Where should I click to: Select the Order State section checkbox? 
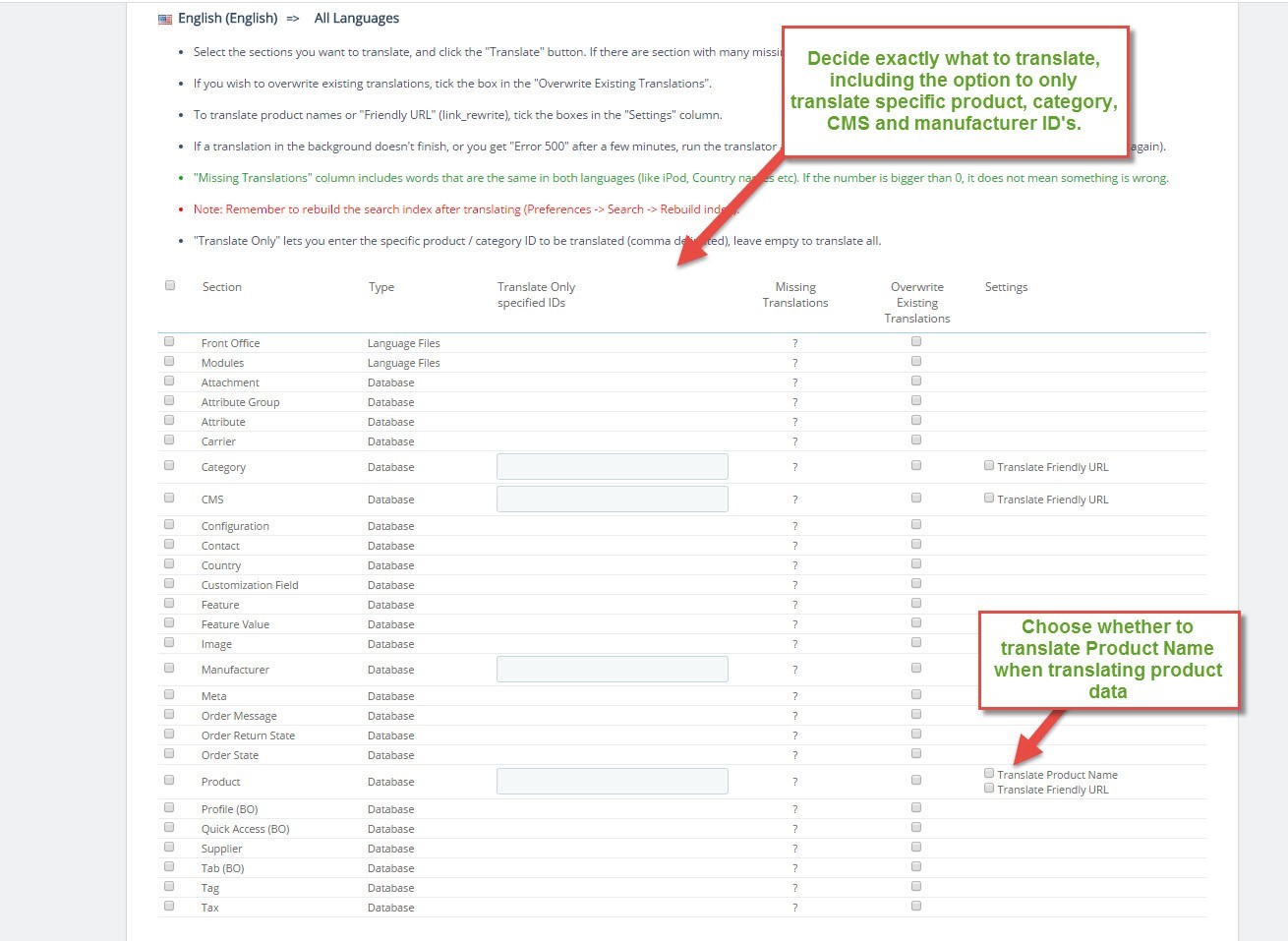pyautogui.click(x=169, y=753)
